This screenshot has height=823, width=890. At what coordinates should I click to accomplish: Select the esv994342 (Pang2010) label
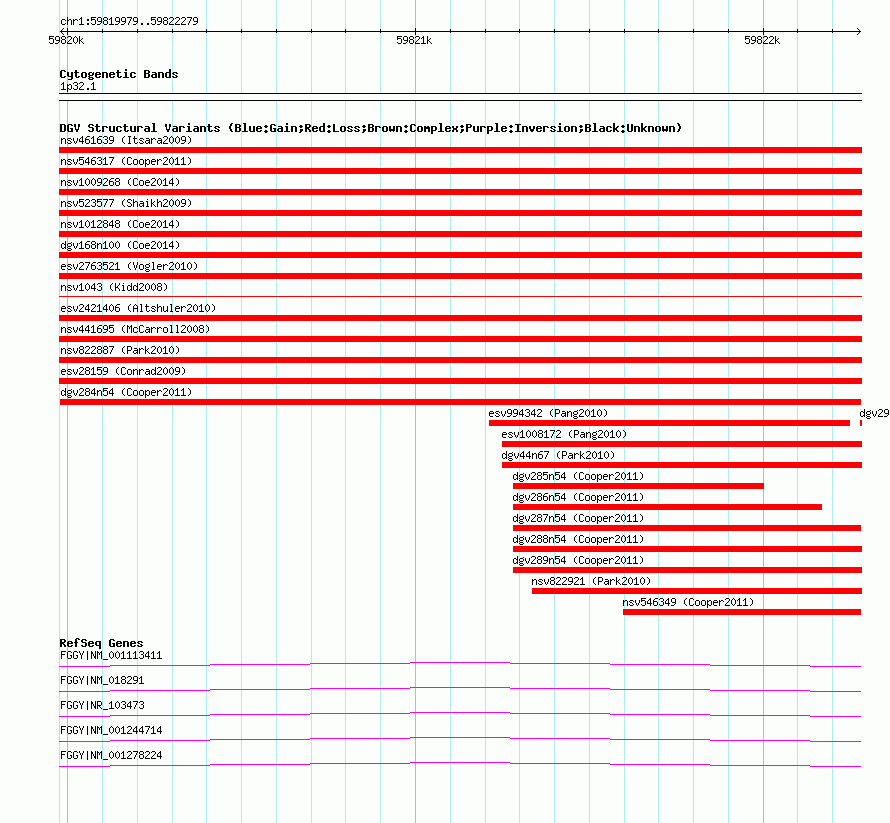click(548, 413)
